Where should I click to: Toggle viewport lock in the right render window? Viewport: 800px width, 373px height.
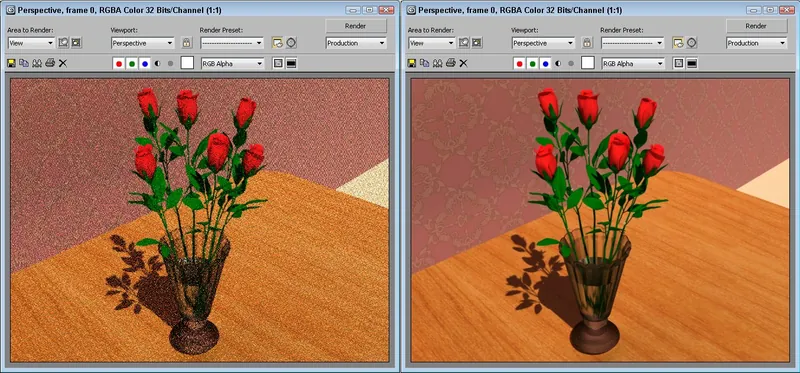pos(587,43)
